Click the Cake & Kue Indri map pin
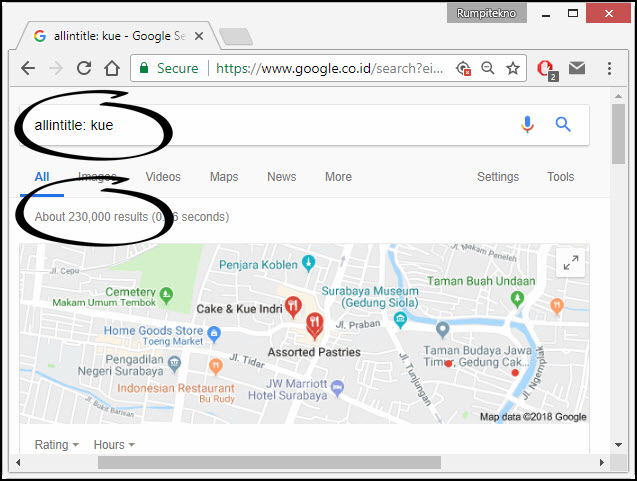The height and width of the screenshot is (481, 637). [x=293, y=307]
